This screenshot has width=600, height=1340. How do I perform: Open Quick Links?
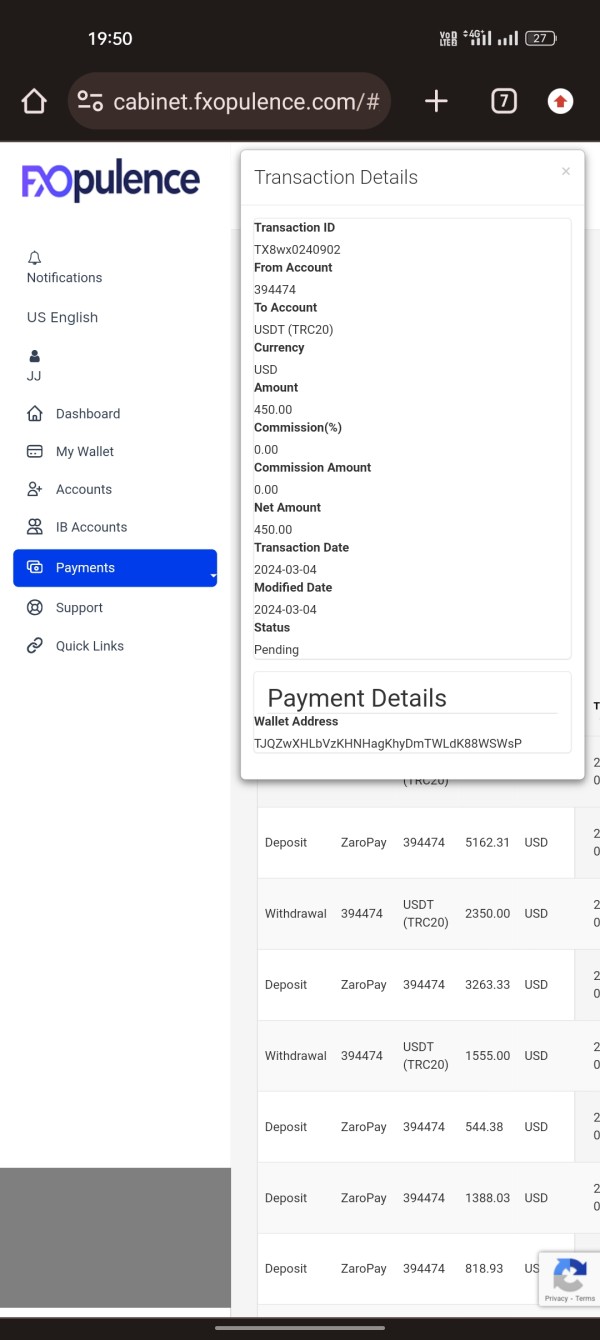(x=90, y=646)
